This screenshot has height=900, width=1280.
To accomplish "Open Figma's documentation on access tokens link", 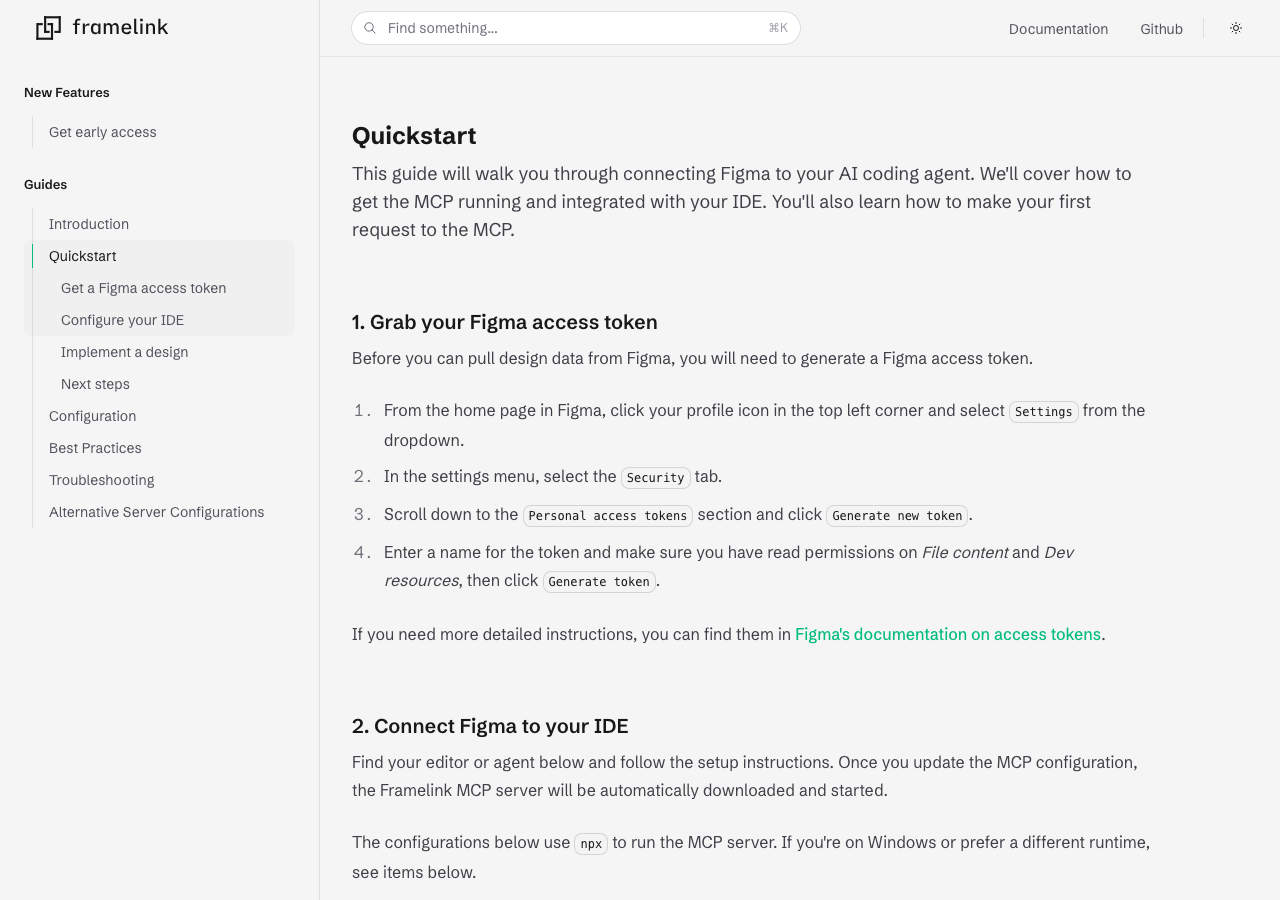I will [947, 634].
